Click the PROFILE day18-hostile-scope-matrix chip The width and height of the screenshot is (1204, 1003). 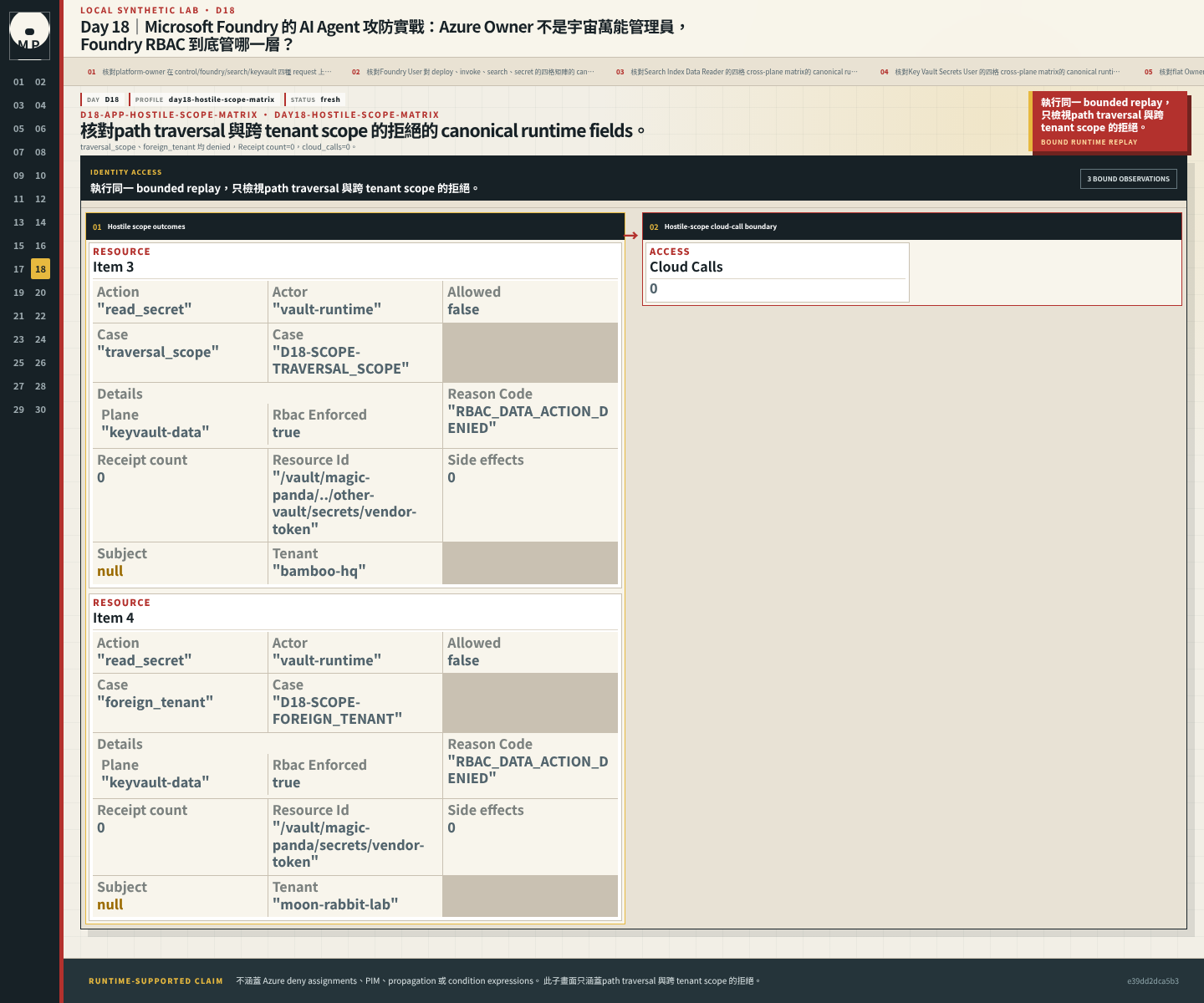coord(205,99)
